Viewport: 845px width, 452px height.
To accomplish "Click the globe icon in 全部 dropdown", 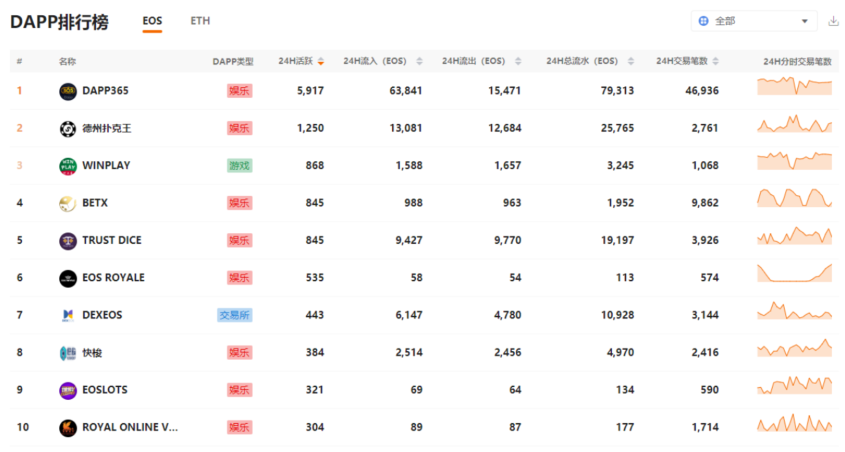I will coord(703,21).
